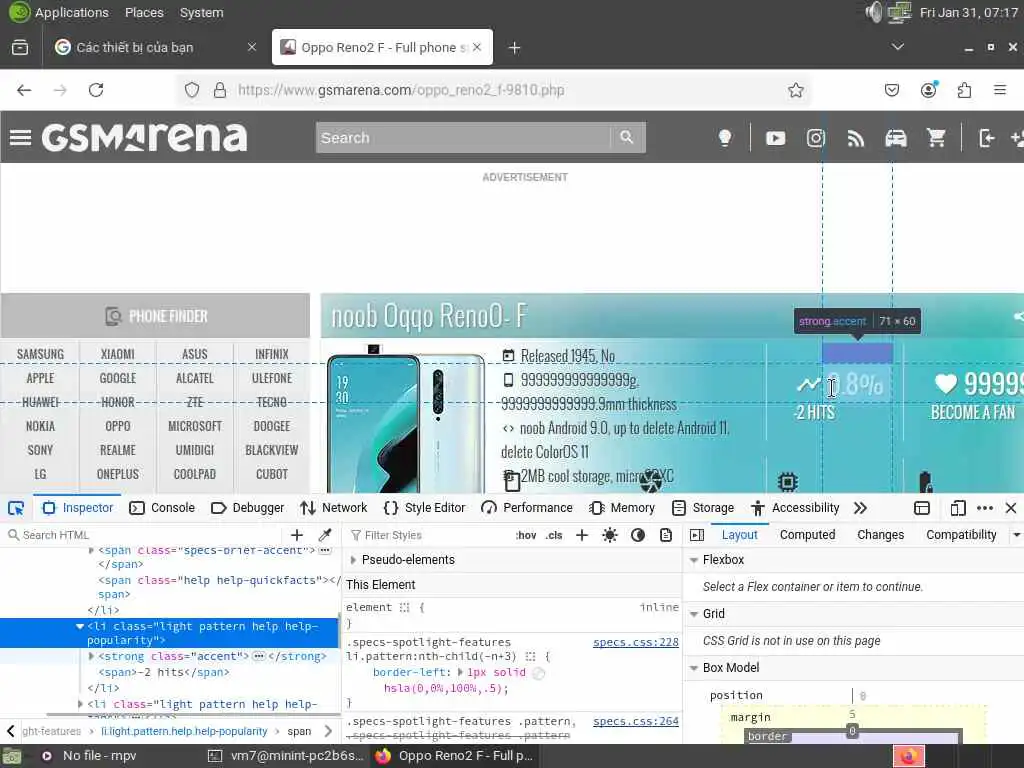Open GSMArena YouTube icon
The width and height of the screenshot is (1024, 768).
(775, 138)
